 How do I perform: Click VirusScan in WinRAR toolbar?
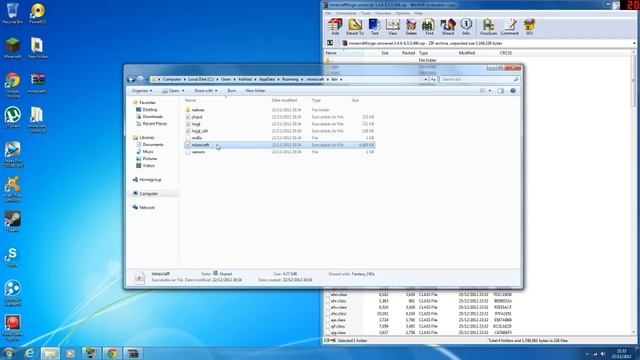pyautogui.click(x=488, y=27)
